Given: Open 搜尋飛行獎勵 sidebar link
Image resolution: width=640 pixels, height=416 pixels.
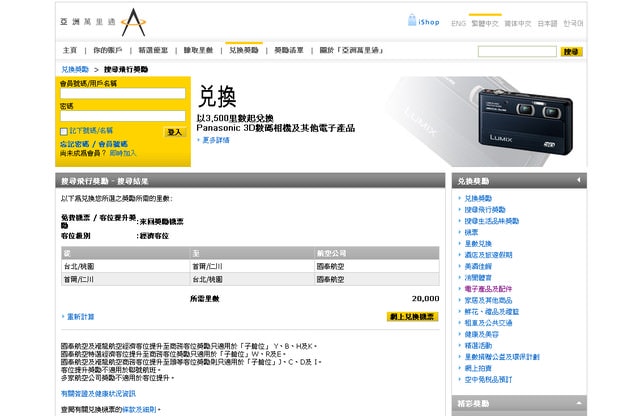Looking at the screenshot, I should [485, 210].
